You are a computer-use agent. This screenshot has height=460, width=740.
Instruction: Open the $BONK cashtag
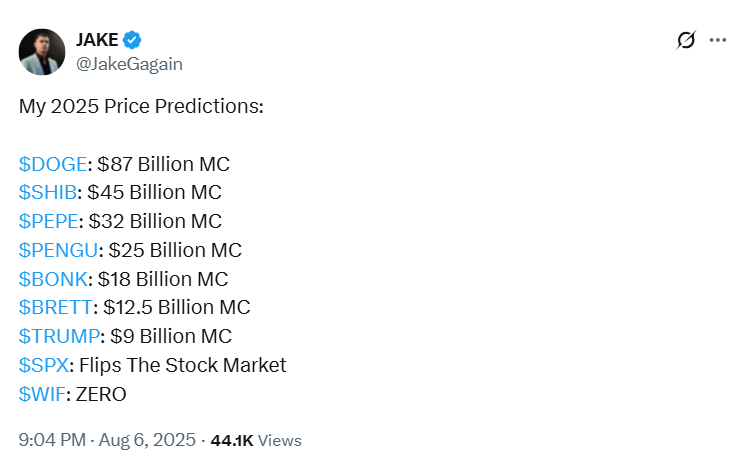coord(52,279)
